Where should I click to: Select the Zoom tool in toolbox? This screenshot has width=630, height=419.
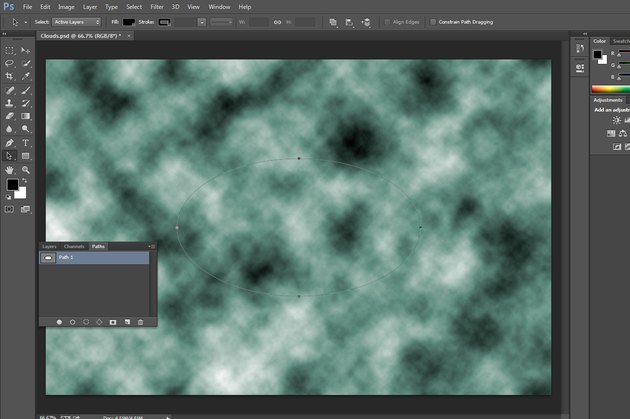(x=25, y=170)
